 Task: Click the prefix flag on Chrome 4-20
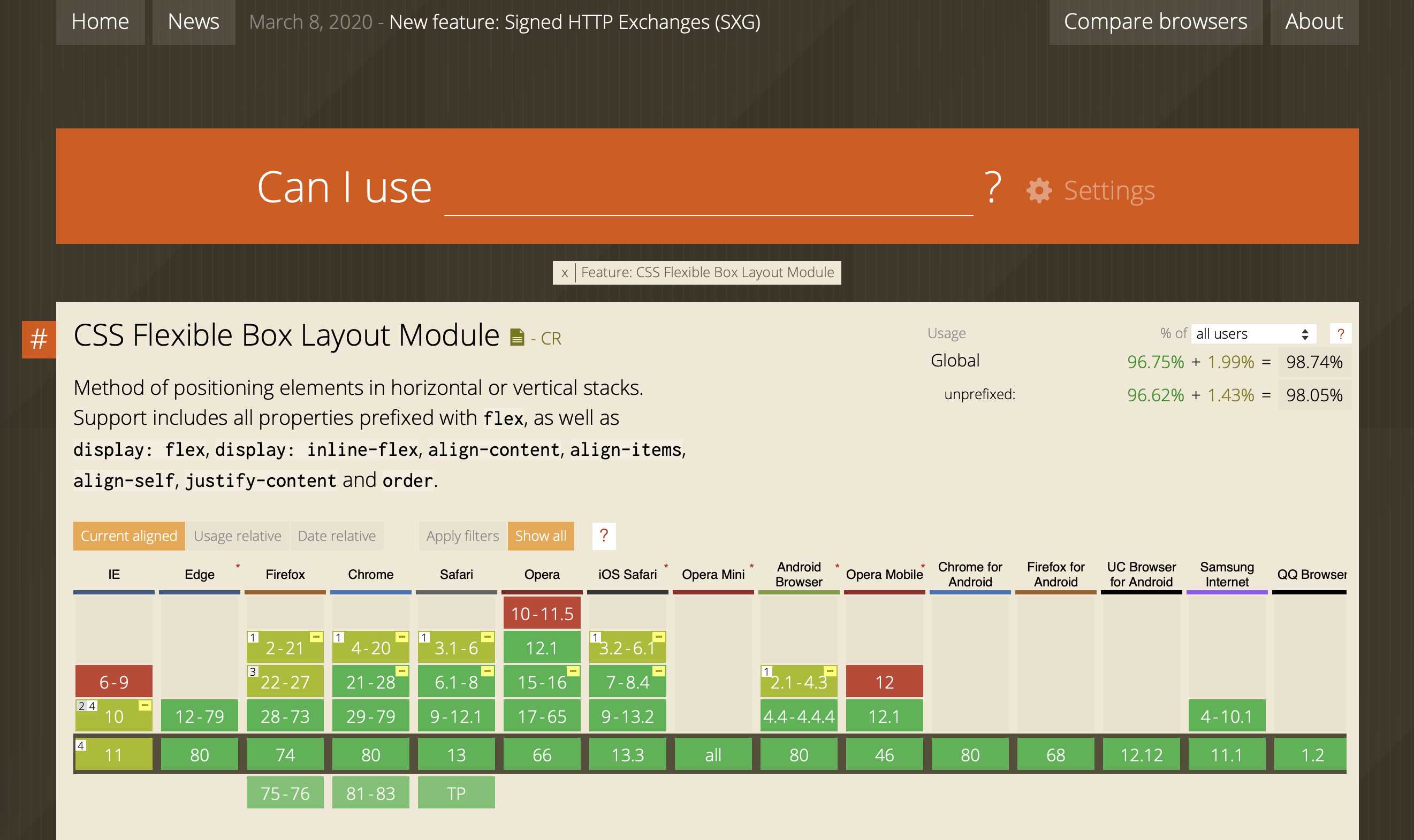pos(402,637)
